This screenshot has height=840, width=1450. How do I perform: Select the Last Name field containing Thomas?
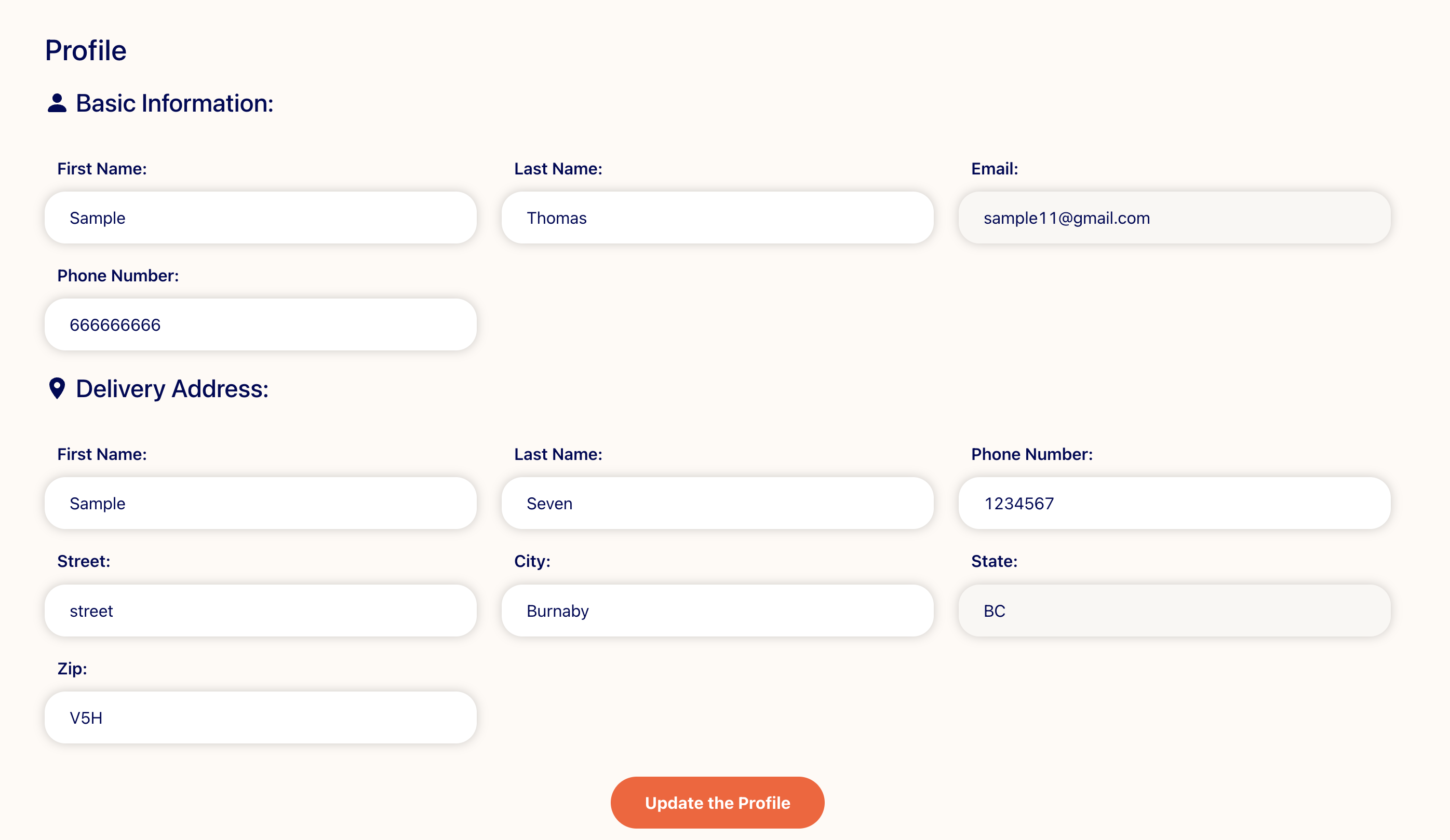[x=718, y=218]
